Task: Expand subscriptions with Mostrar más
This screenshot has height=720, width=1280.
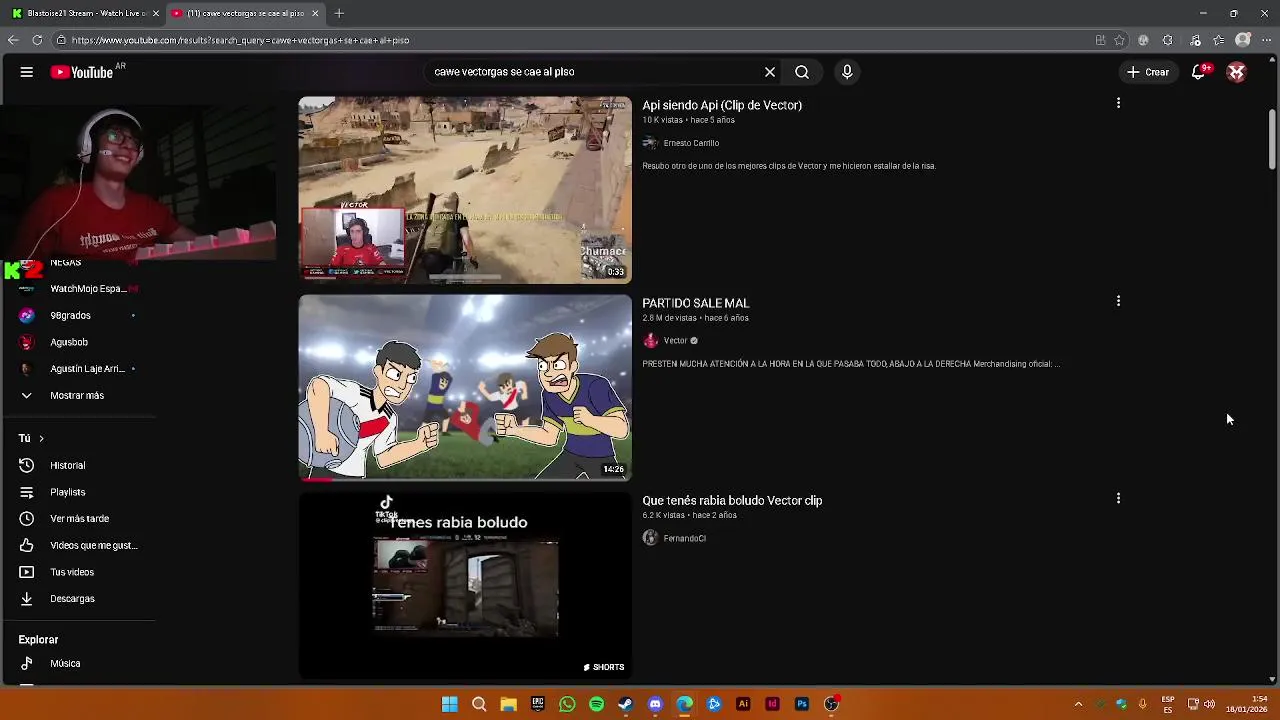Action: pyautogui.click(x=78, y=395)
